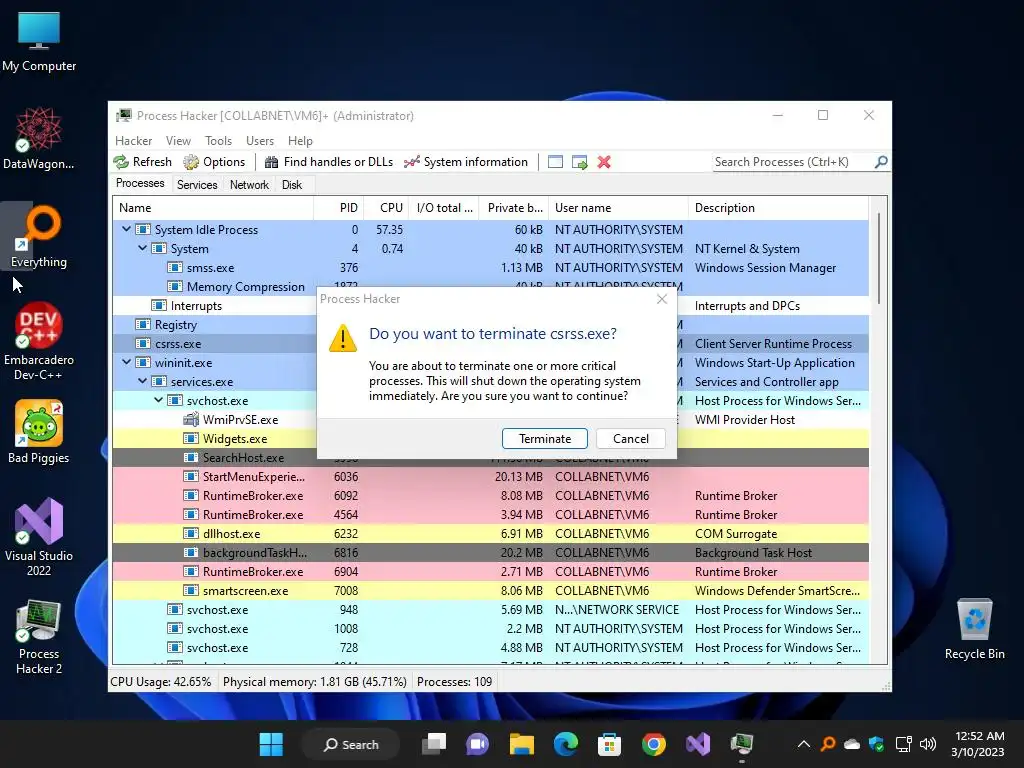Viewport: 1024px width, 768px height.
Task: Click find window and thread icon
Action: [579, 162]
